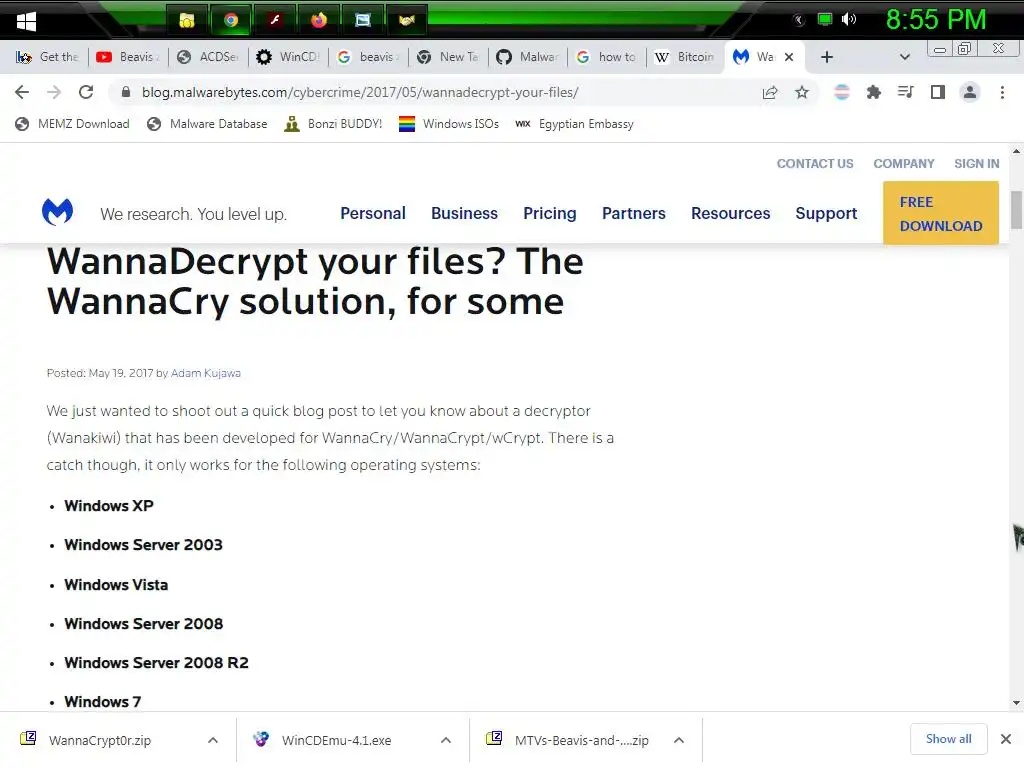Go forward with the arrow button
This screenshot has height=768, width=1024.
pos(54,92)
